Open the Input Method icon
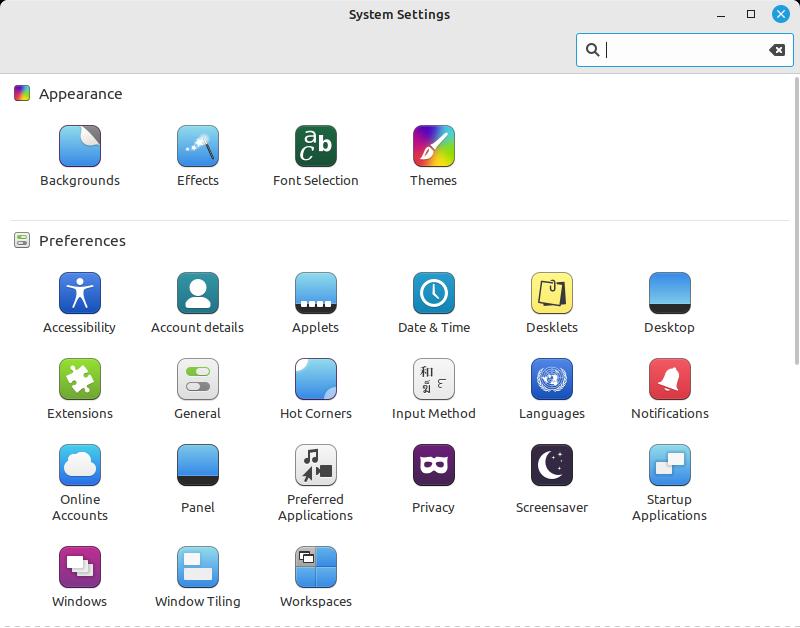 point(433,379)
